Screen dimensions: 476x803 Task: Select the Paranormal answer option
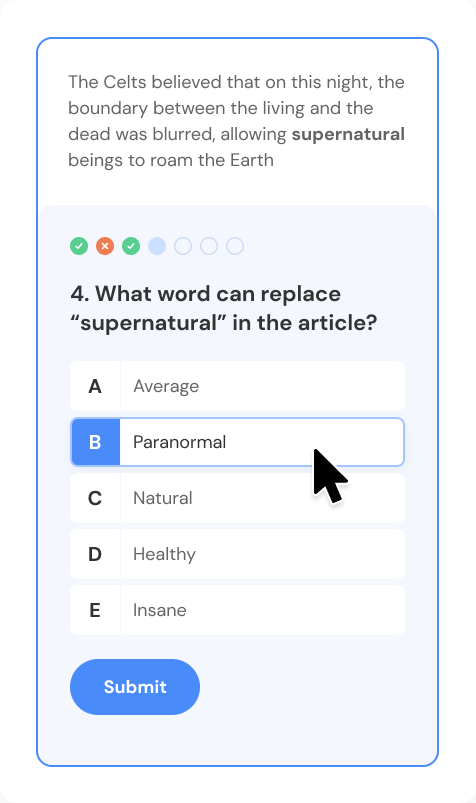pos(237,442)
